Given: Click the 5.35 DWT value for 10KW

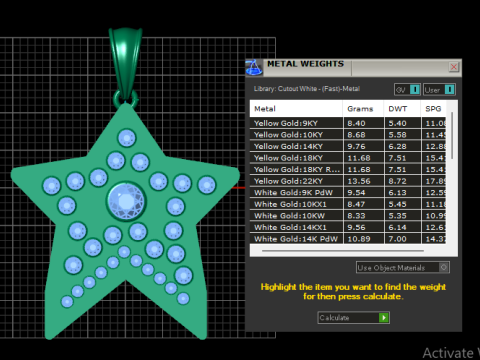Looking at the screenshot, I should click(x=397, y=216).
